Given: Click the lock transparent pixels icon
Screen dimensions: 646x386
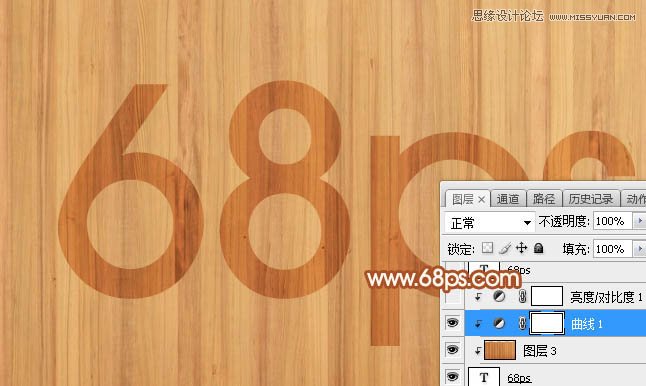Looking at the screenshot, I should pos(487,248).
